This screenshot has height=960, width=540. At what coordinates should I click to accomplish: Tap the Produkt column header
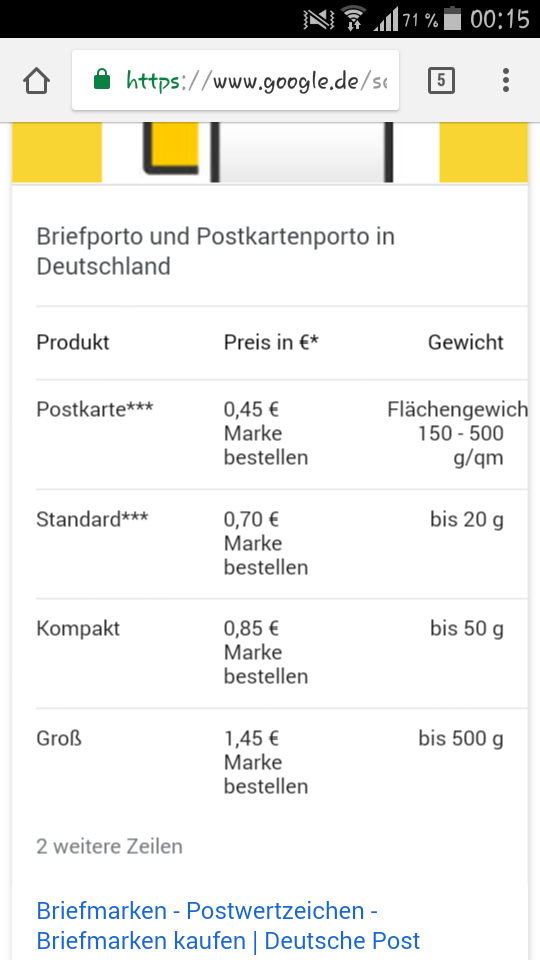[73, 342]
